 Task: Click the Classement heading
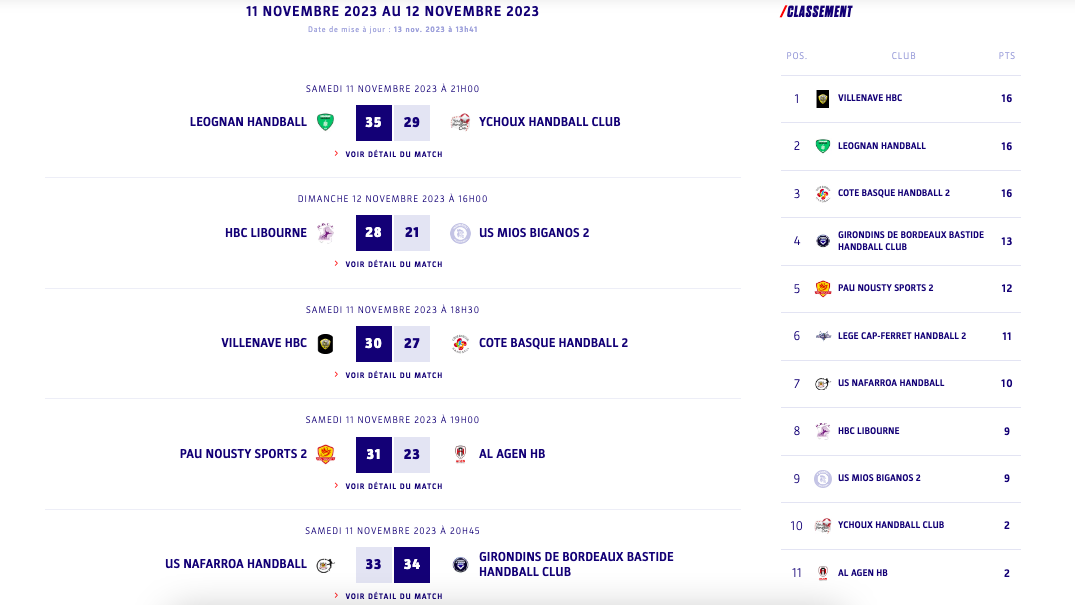[817, 12]
